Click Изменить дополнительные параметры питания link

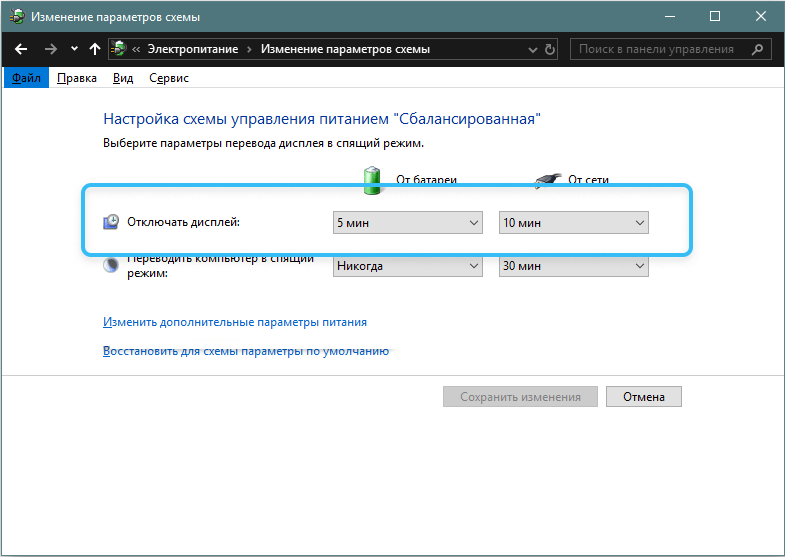point(235,322)
